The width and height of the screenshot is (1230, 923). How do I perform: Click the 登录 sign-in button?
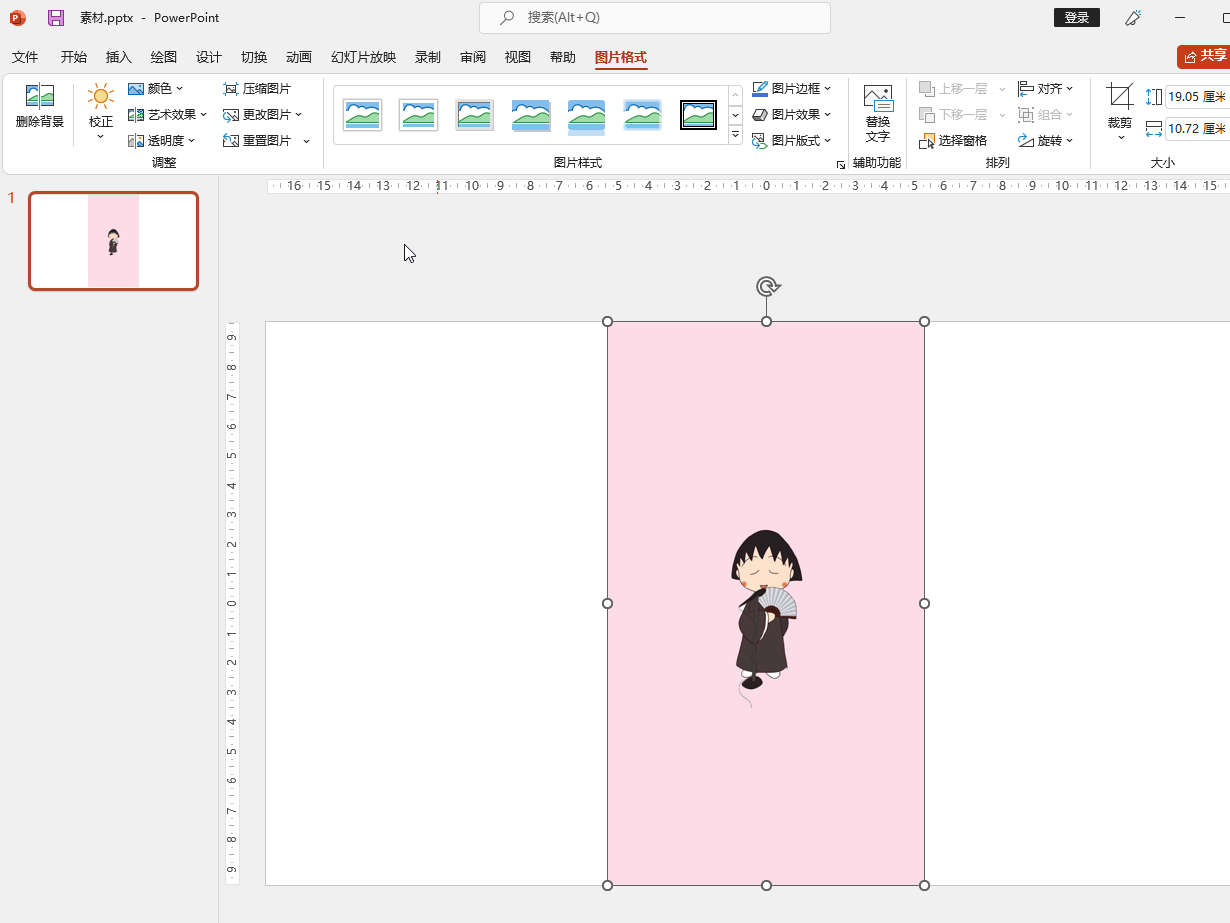tap(1076, 18)
